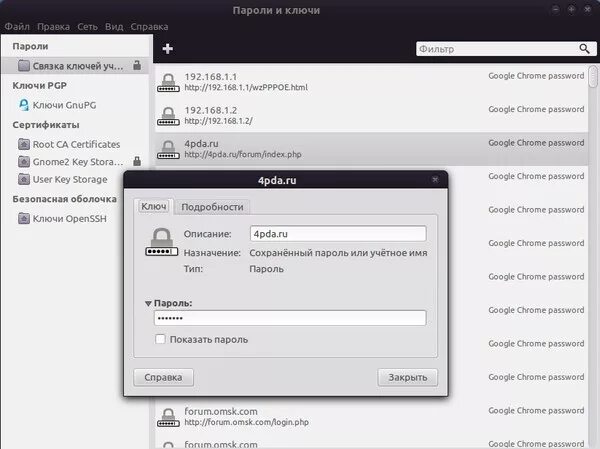The image size is (600, 449).
Task: Click the padlock icon of the 192.168.1.1 entry
Action: coord(168,82)
